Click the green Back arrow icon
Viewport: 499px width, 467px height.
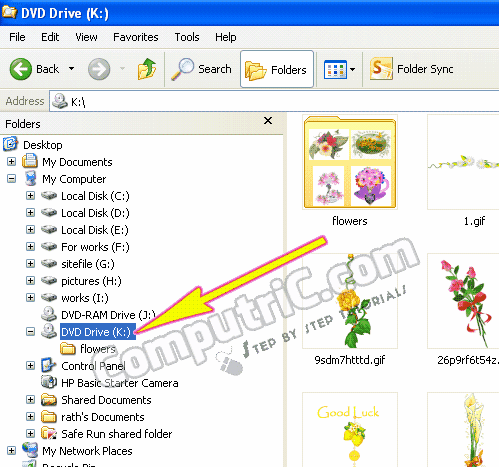coord(21,69)
